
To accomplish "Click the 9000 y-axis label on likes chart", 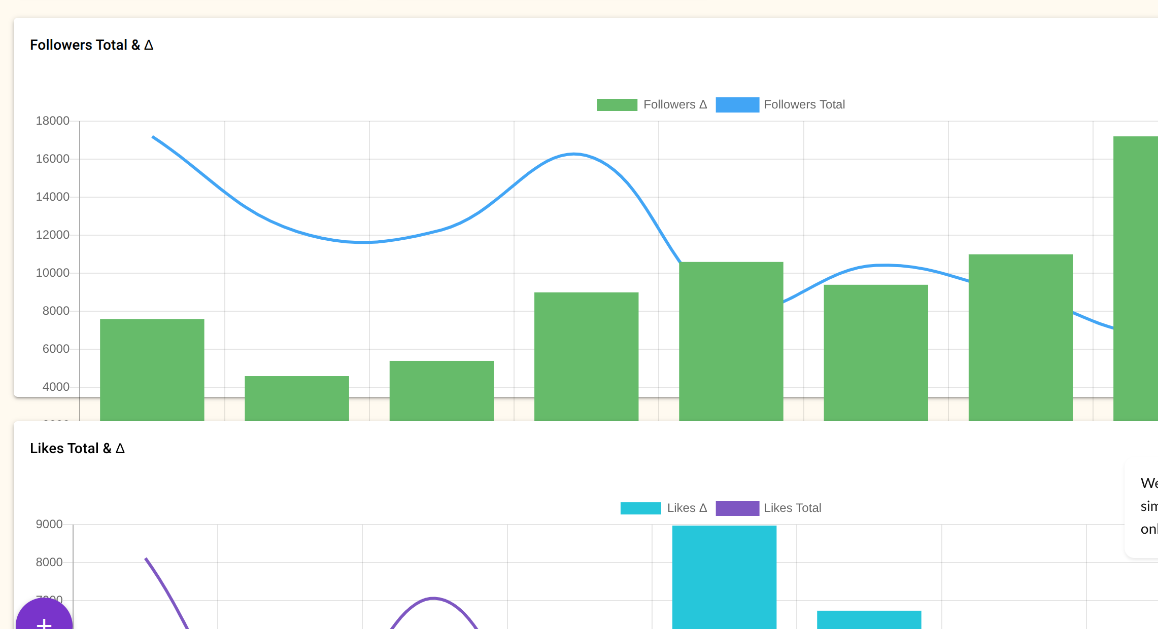I will (x=49, y=524).
